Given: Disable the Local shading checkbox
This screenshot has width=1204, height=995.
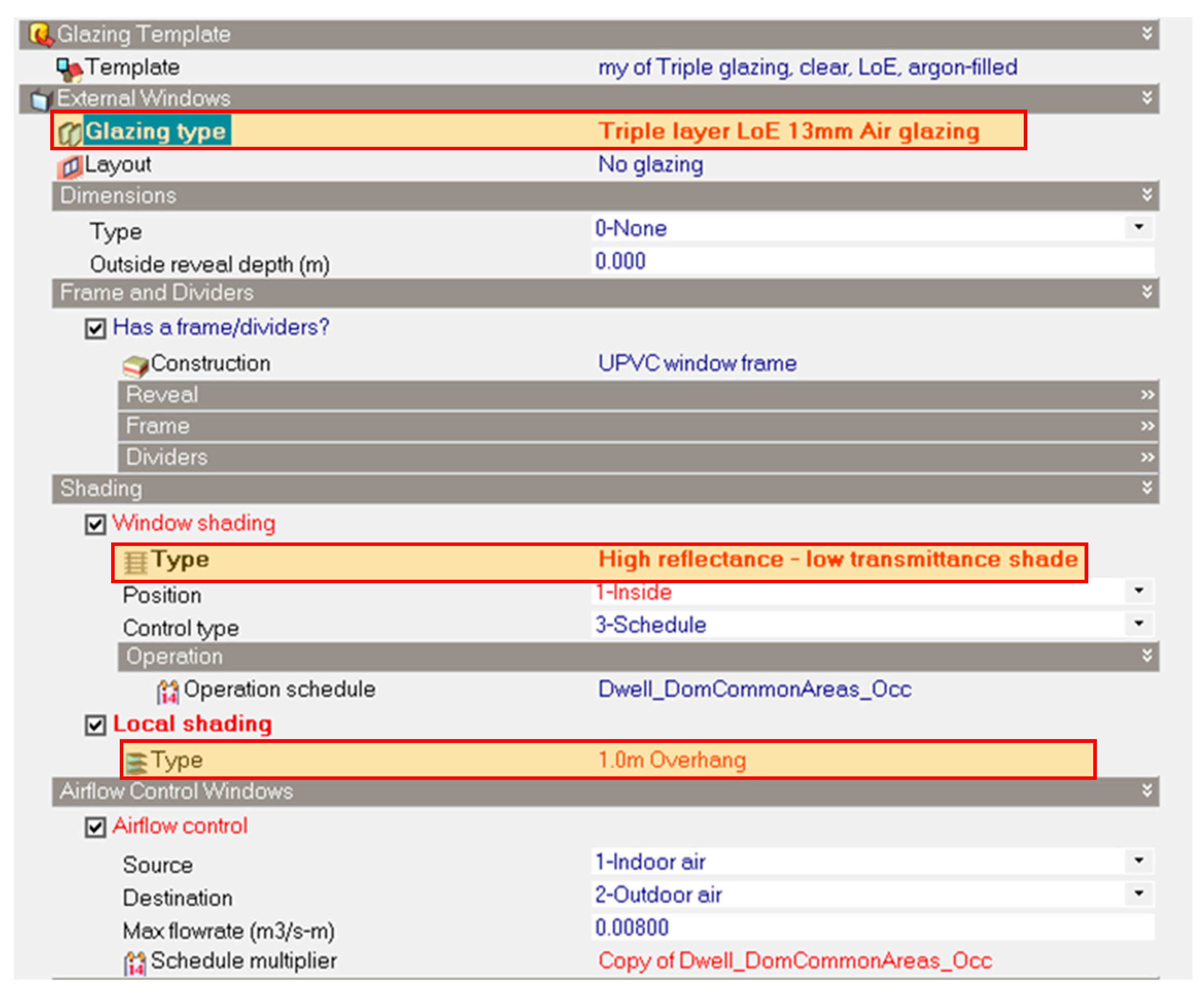Looking at the screenshot, I should (x=95, y=726).
